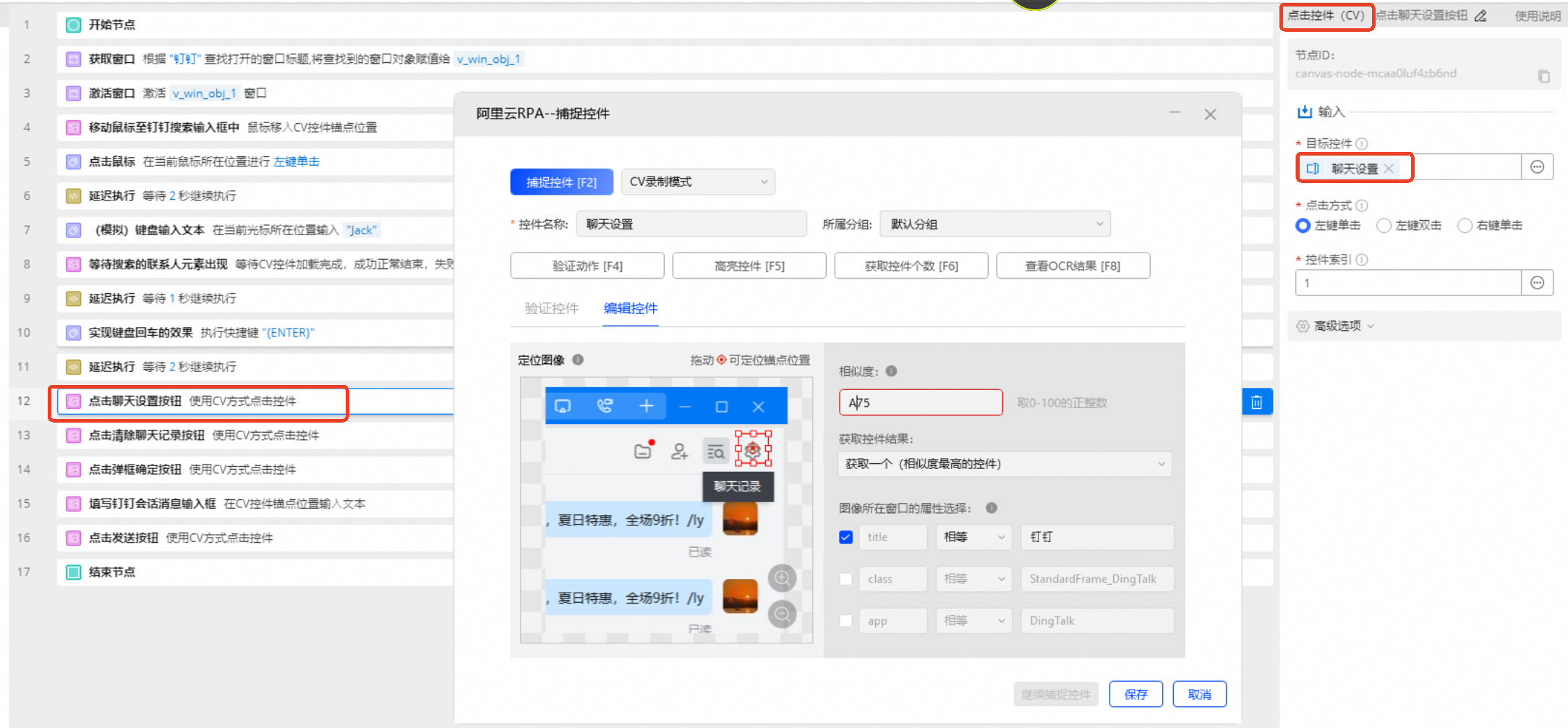
Task: Click the 填写钉钉会话消息输入框 step icon
Action: (73, 504)
